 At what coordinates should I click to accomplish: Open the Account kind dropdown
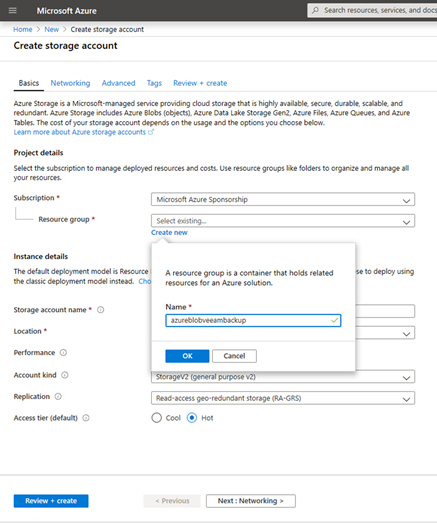(283, 377)
